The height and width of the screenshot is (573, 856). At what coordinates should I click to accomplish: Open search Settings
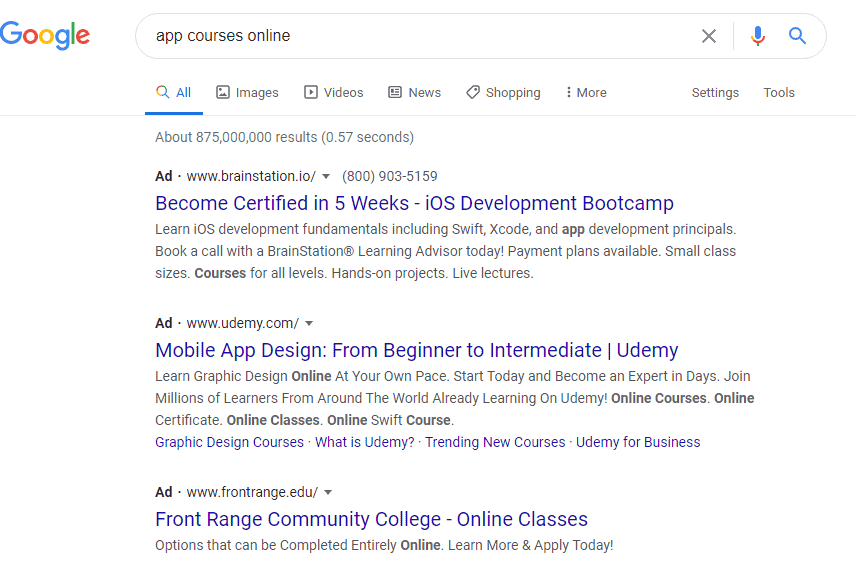pos(715,93)
